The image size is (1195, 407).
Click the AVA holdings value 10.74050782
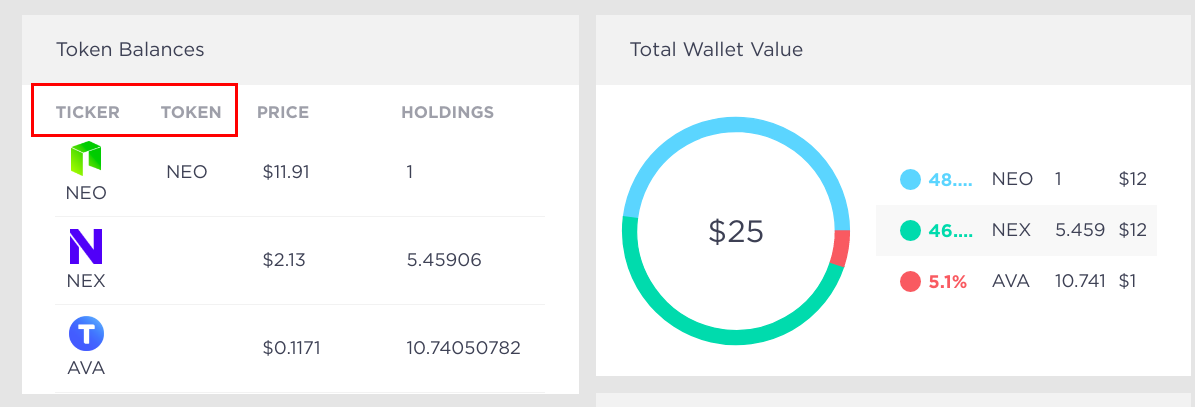[x=463, y=348]
